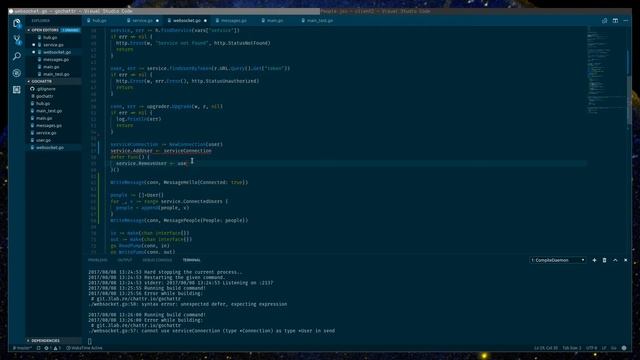Click the warnings count icon in status bar
This screenshot has width=640, height=360.
[57, 348]
